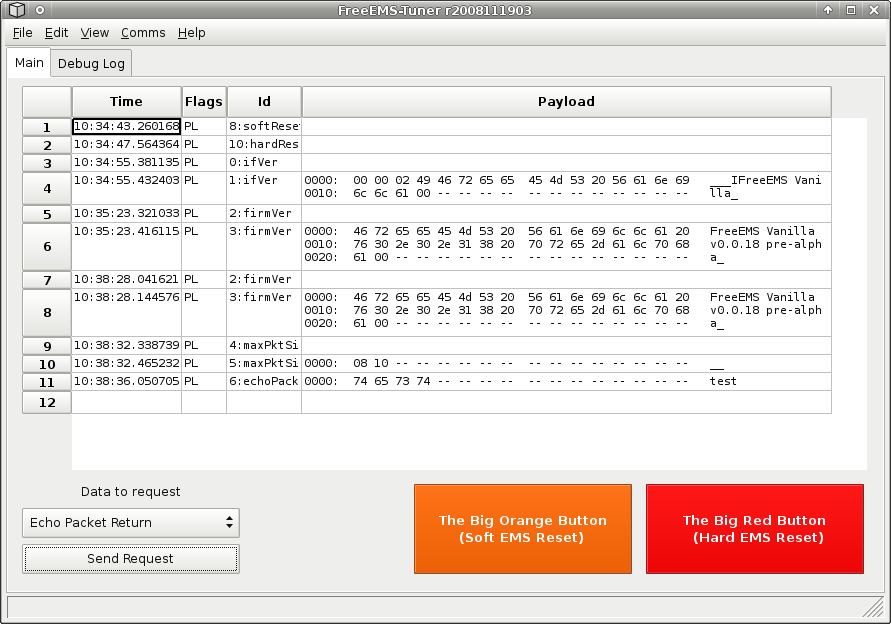The image size is (891, 624).
Task: Select the Main tab
Action: 29,63
